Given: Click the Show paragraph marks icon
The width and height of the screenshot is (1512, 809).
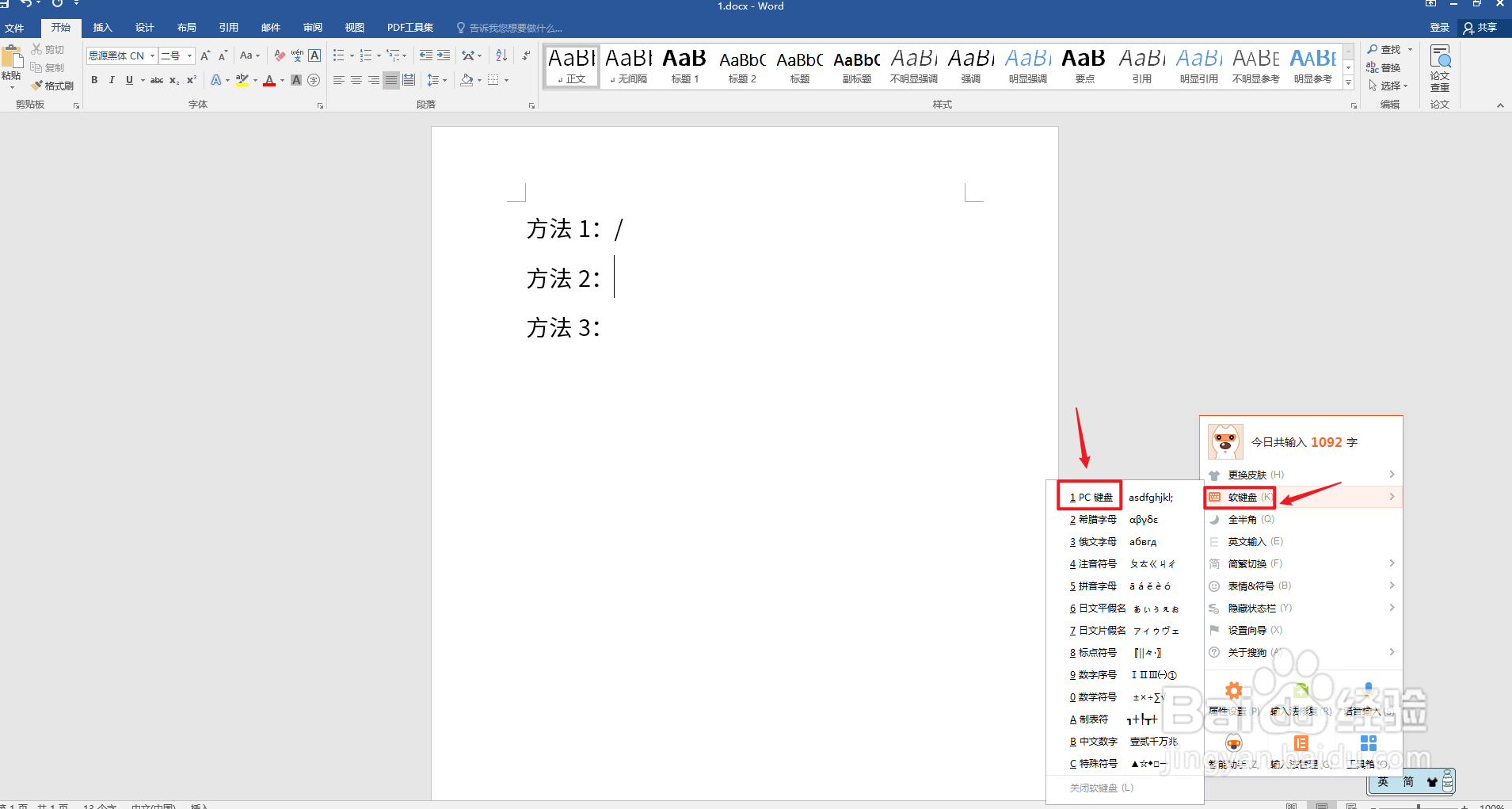Looking at the screenshot, I should (x=526, y=55).
